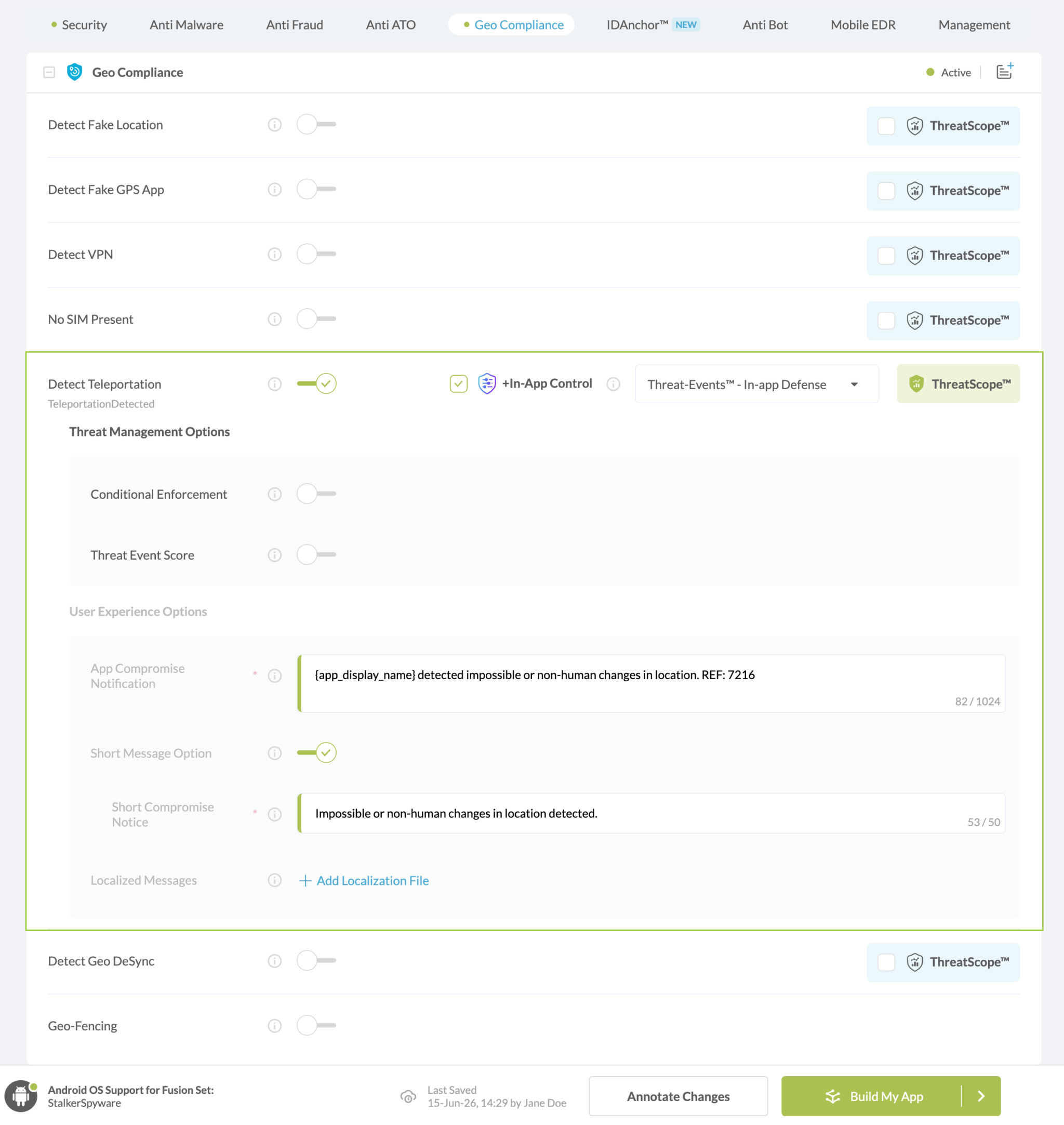Open info icon for Short Message Option
The height and width of the screenshot is (1125, 1064).
point(274,753)
